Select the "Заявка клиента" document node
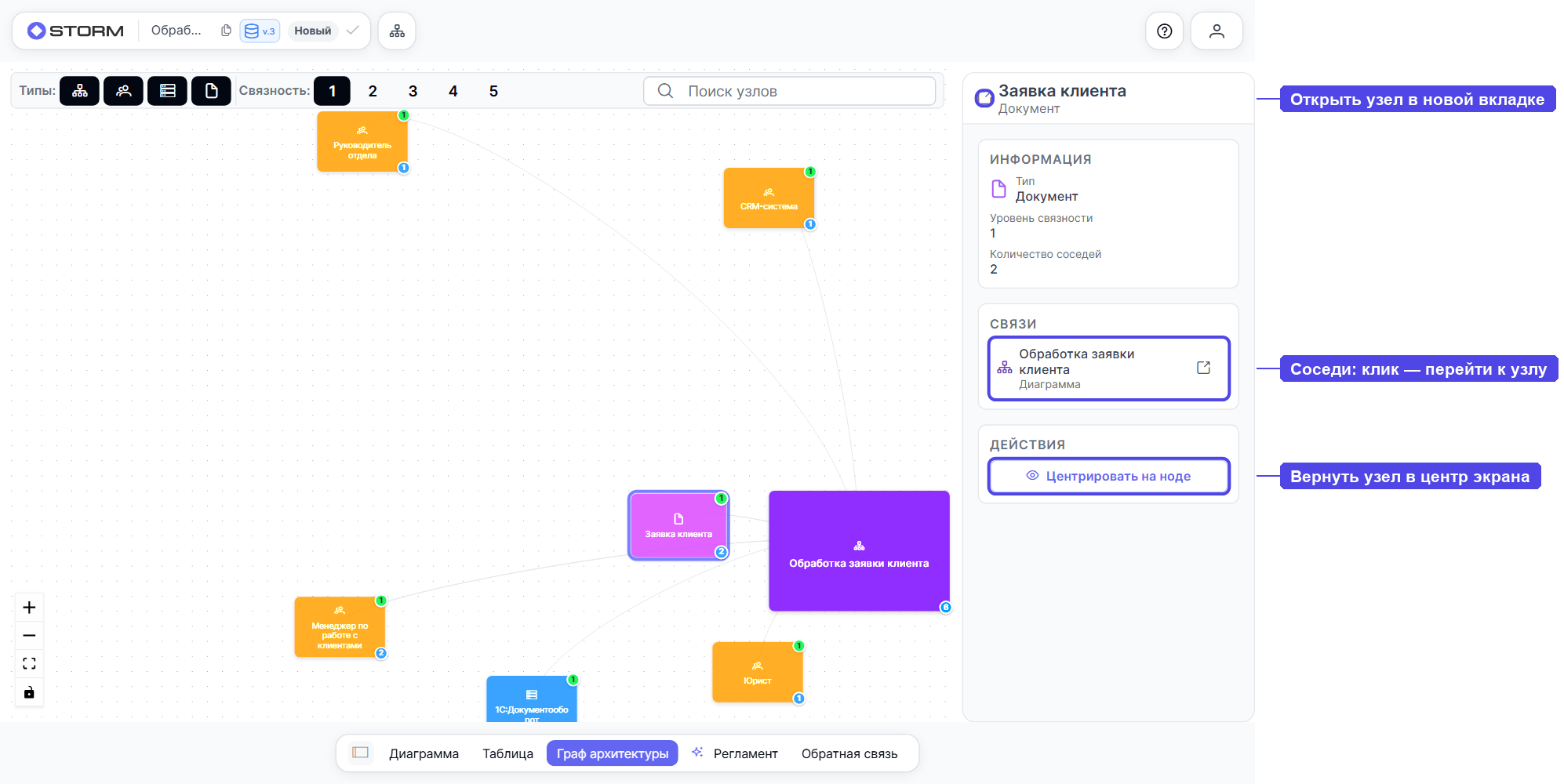Screen dimensions: 1564x784 (678, 525)
